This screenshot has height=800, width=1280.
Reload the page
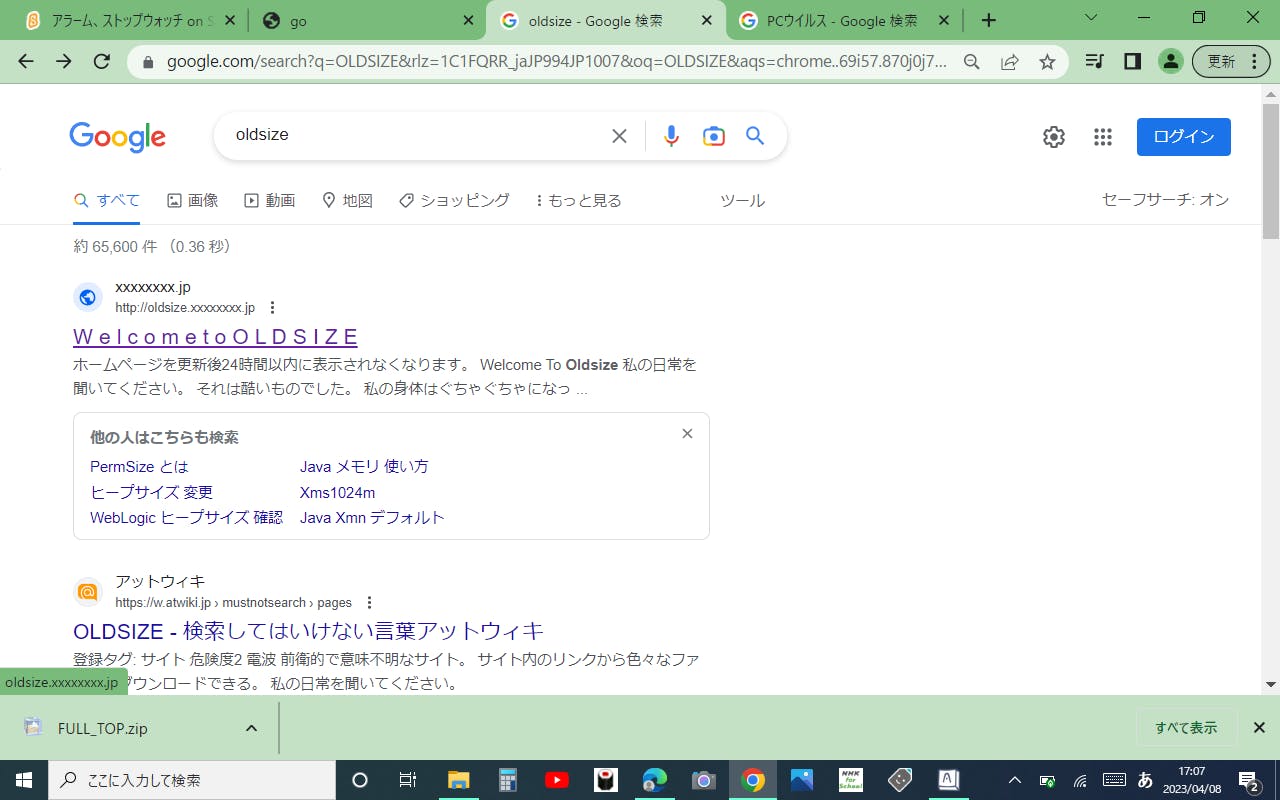[101, 62]
